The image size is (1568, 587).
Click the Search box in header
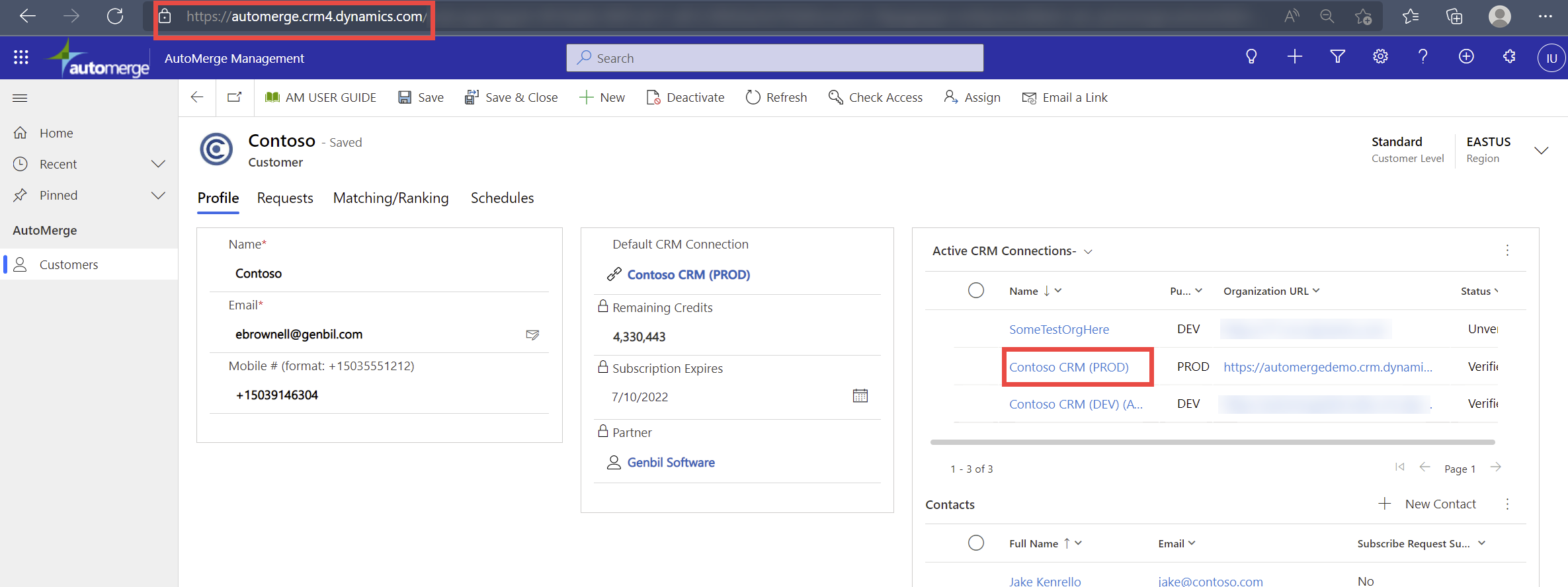pos(774,58)
